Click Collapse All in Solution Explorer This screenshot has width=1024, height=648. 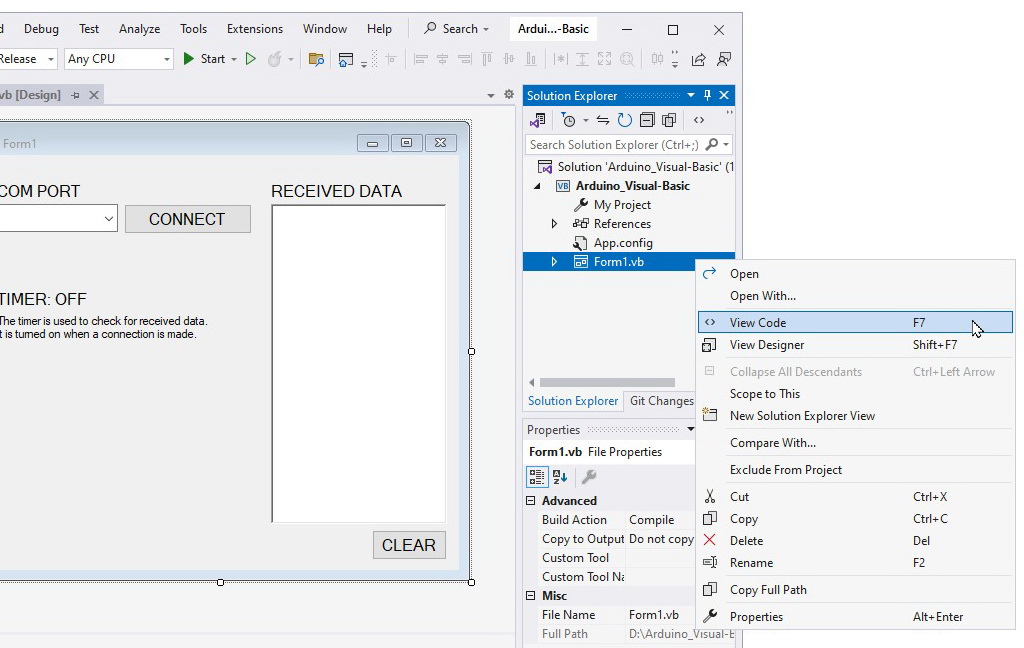click(x=647, y=120)
